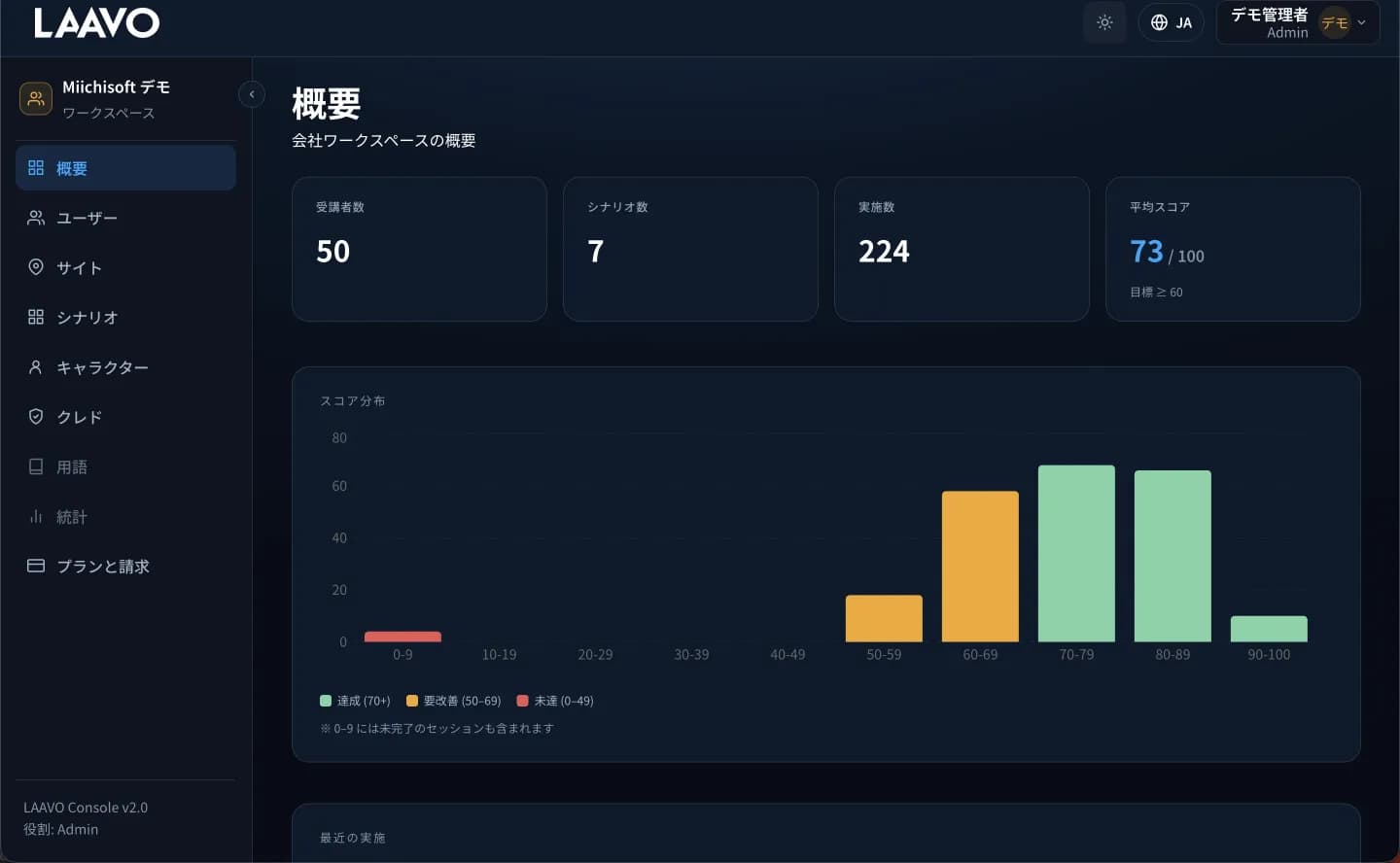The image size is (1400, 863).
Task: Click the 用語 book icon
Action: pyautogui.click(x=36, y=466)
